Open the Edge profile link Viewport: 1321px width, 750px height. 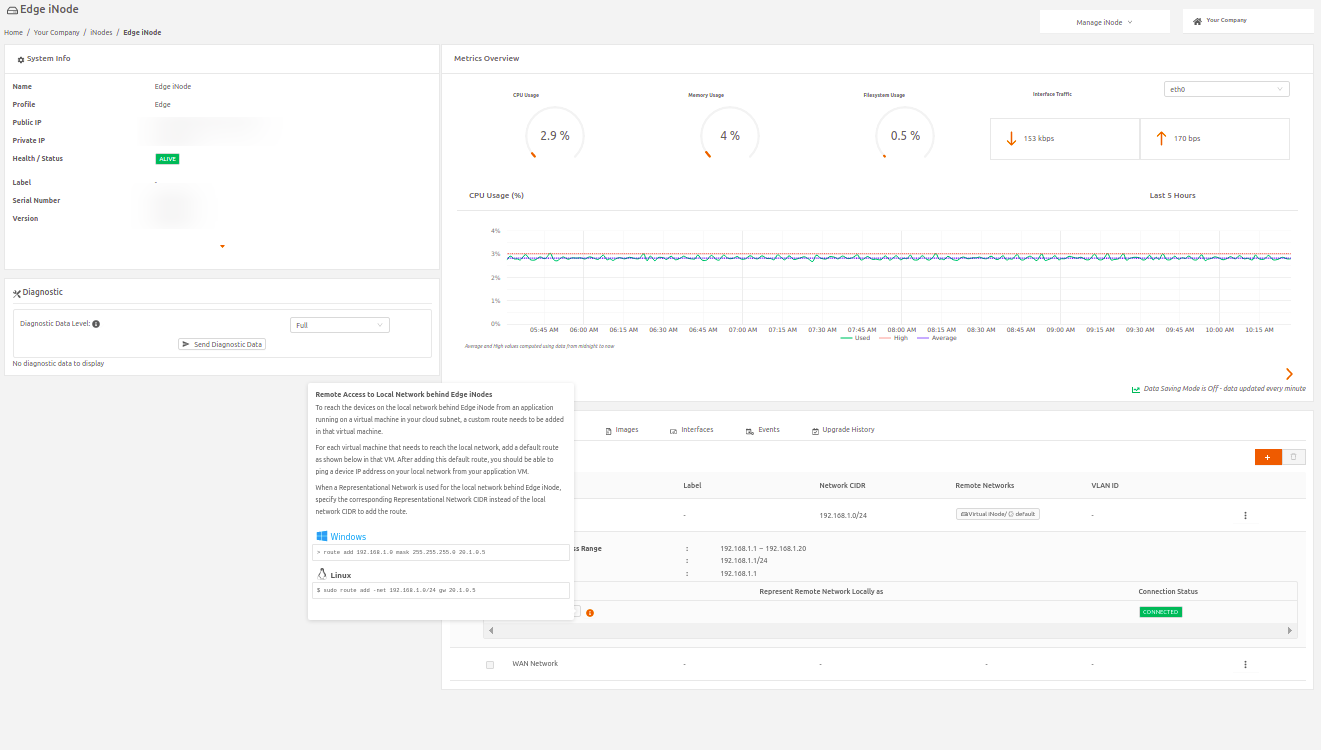(163, 105)
